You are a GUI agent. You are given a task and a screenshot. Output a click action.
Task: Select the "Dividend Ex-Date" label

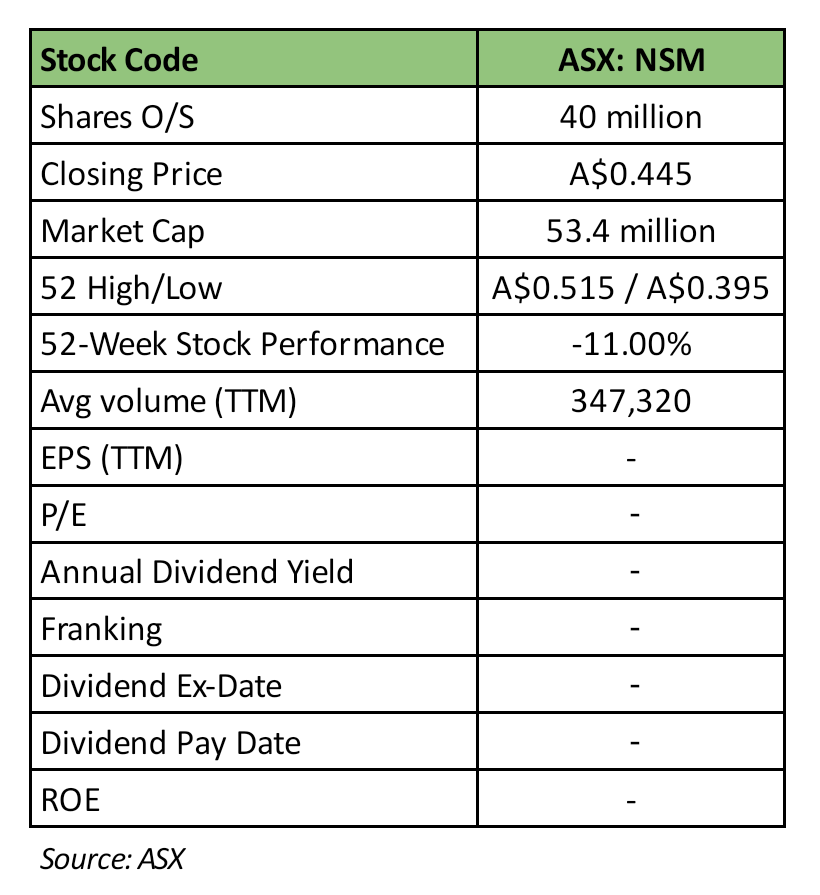click(x=161, y=686)
